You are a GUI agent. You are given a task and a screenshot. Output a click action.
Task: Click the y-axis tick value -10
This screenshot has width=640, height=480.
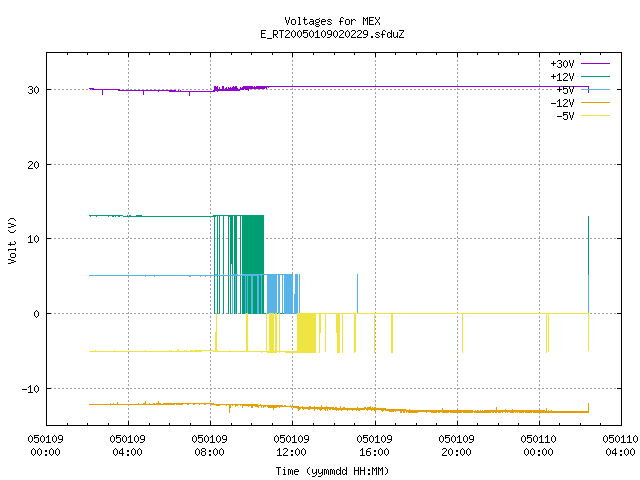point(31,389)
